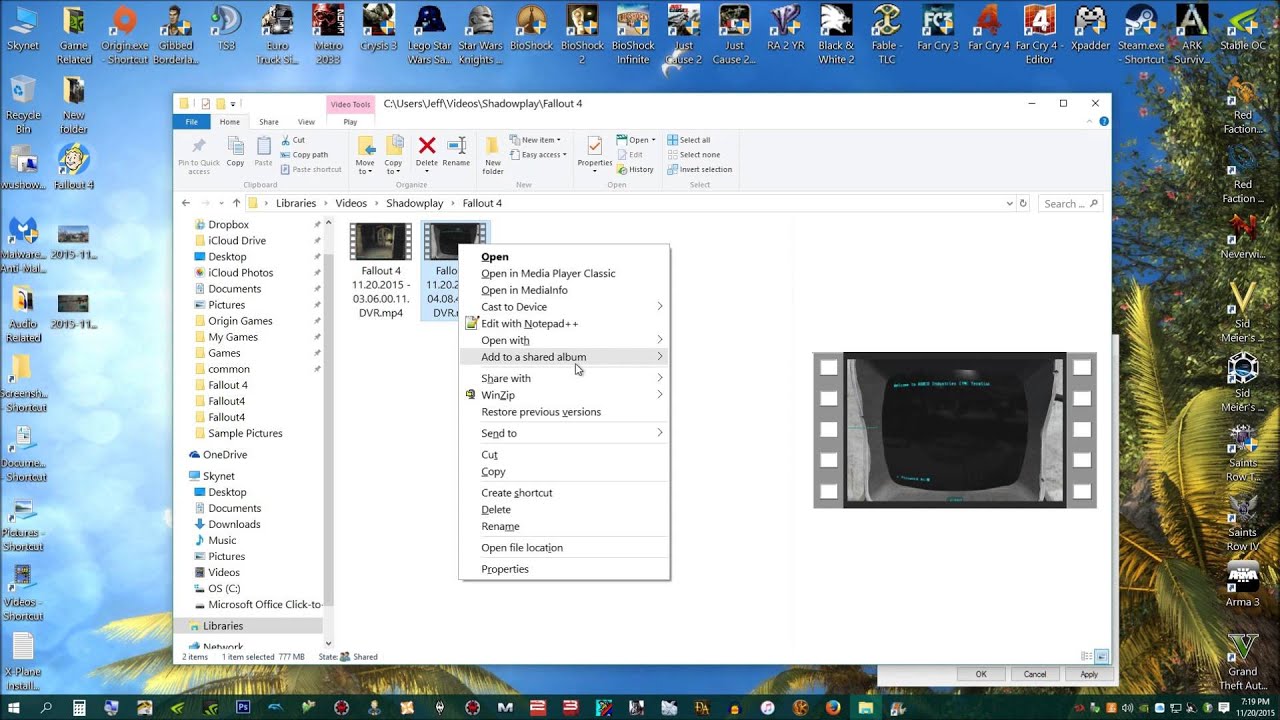Open Photoshop from the taskbar
Screen dimensions: 1280x720
point(243,707)
